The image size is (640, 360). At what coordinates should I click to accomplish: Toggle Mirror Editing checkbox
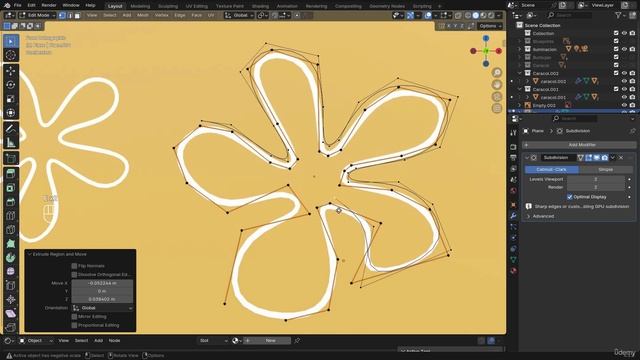[x=74, y=316]
